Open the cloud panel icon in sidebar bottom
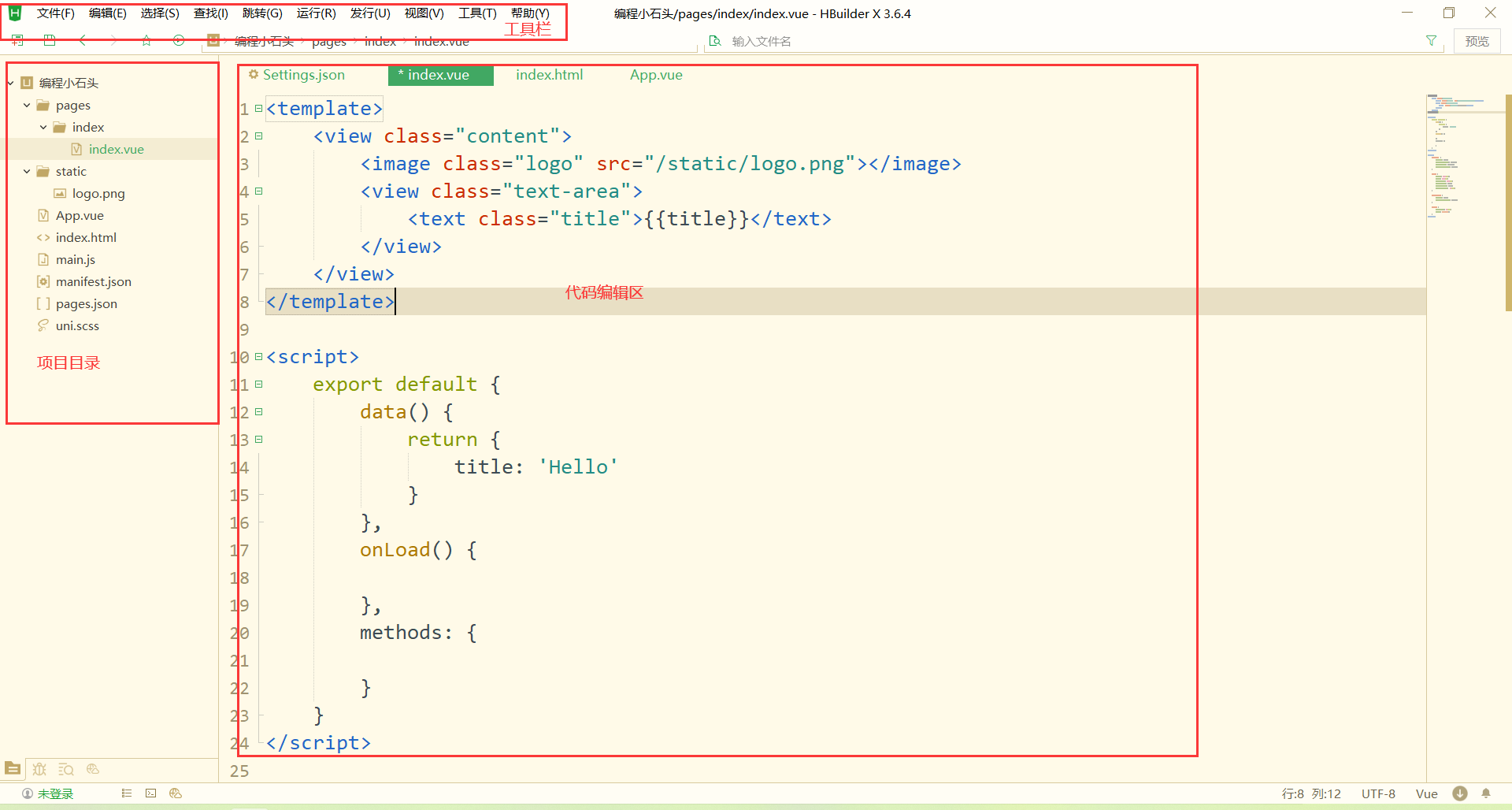 [93, 769]
